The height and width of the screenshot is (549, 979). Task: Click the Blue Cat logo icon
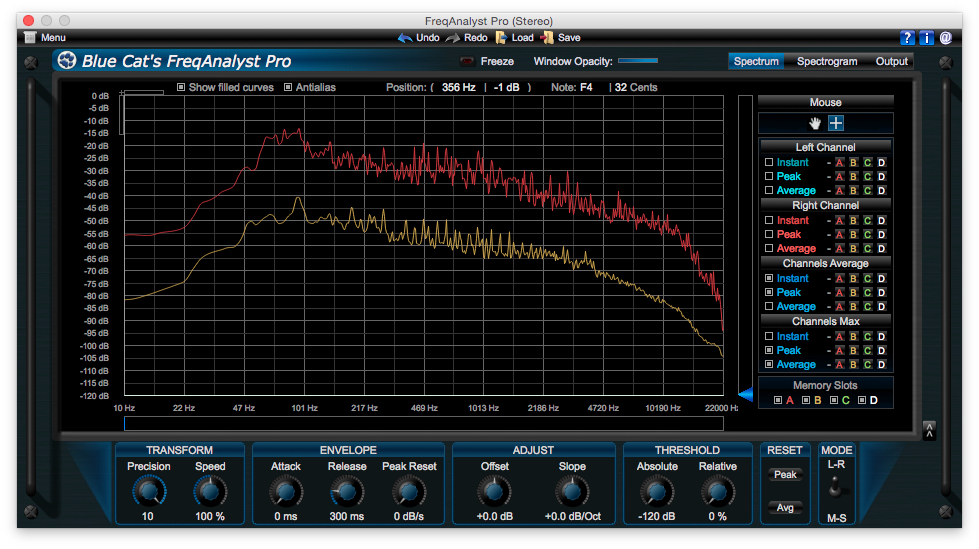click(x=67, y=61)
